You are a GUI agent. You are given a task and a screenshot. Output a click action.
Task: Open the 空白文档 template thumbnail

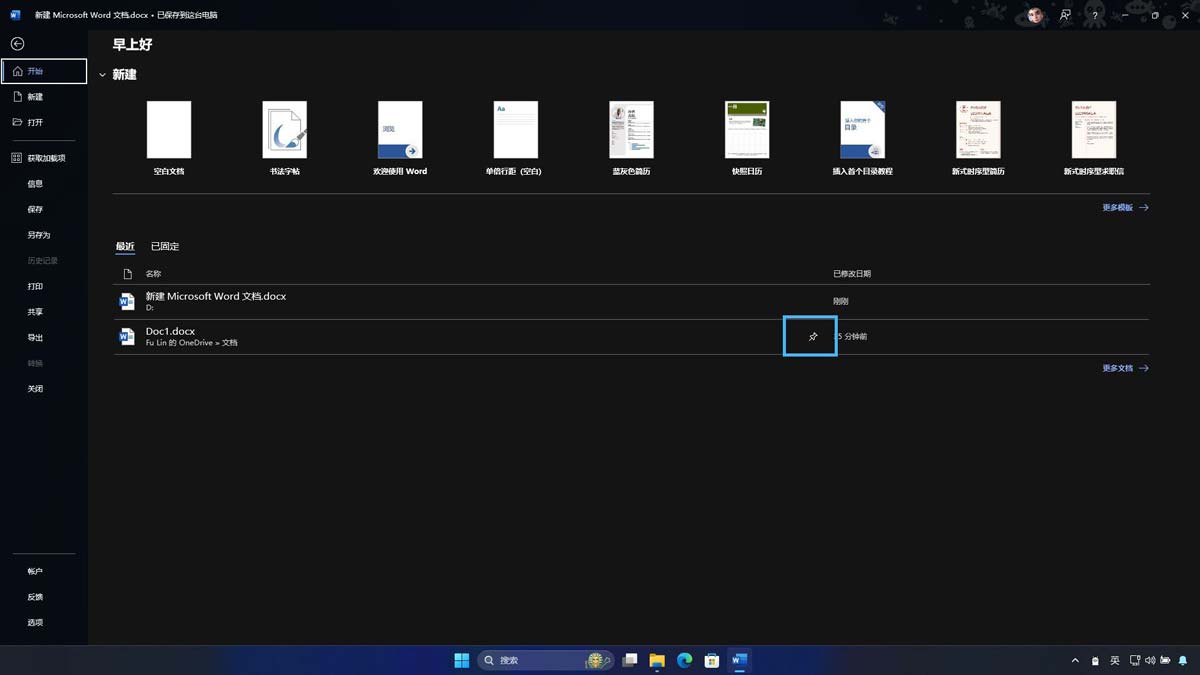point(169,129)
